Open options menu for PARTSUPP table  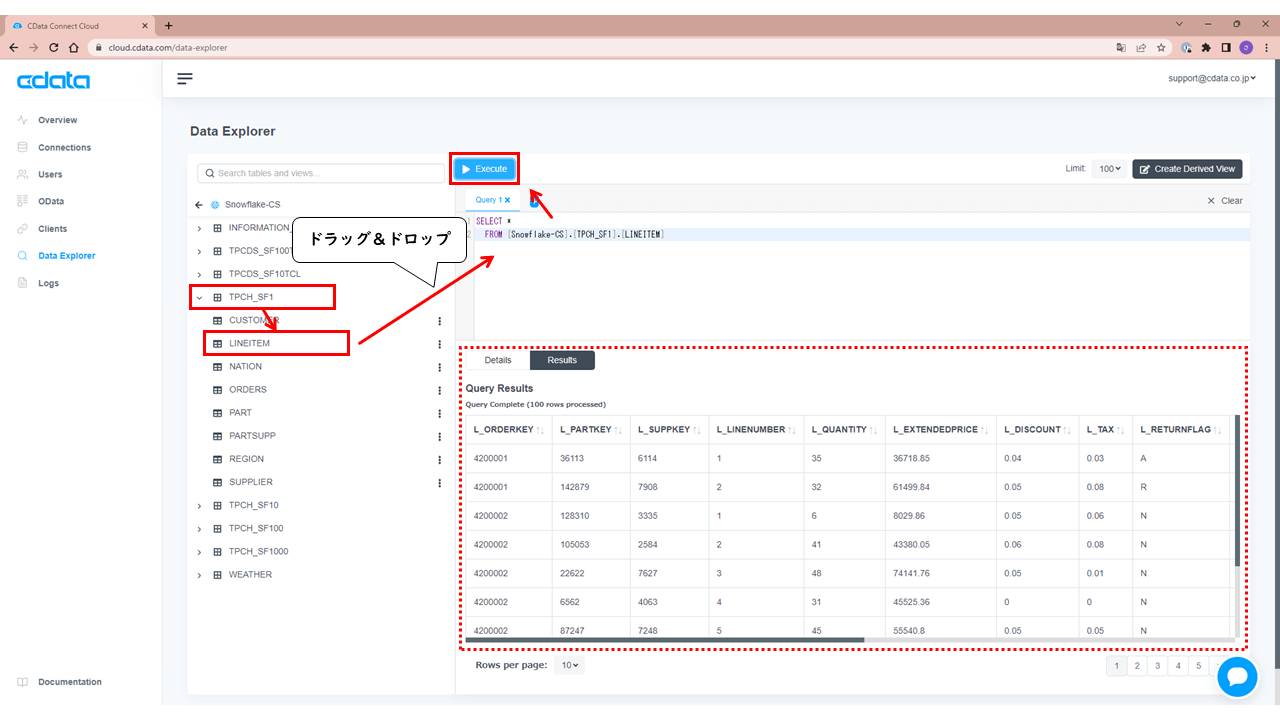[439, 436]
